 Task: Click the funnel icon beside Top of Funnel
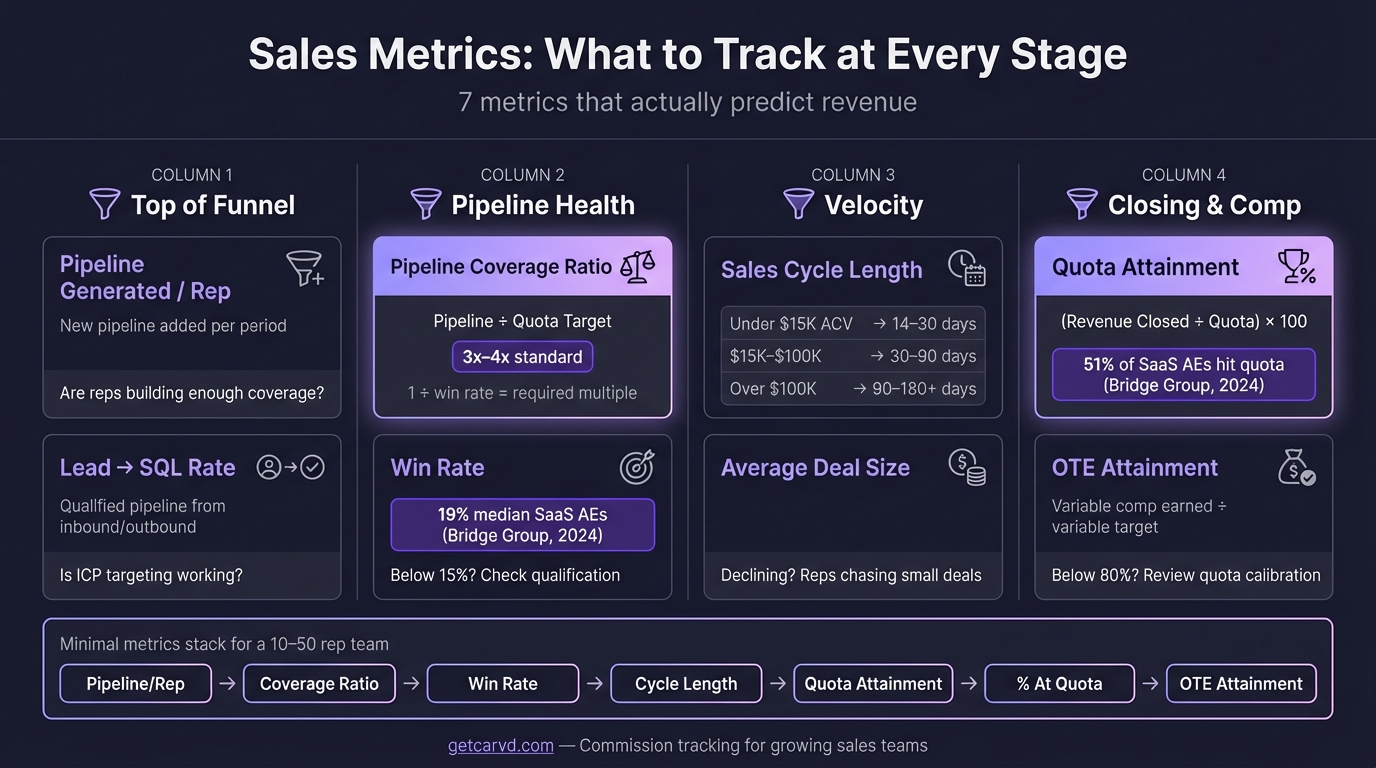tap(105, 204)
